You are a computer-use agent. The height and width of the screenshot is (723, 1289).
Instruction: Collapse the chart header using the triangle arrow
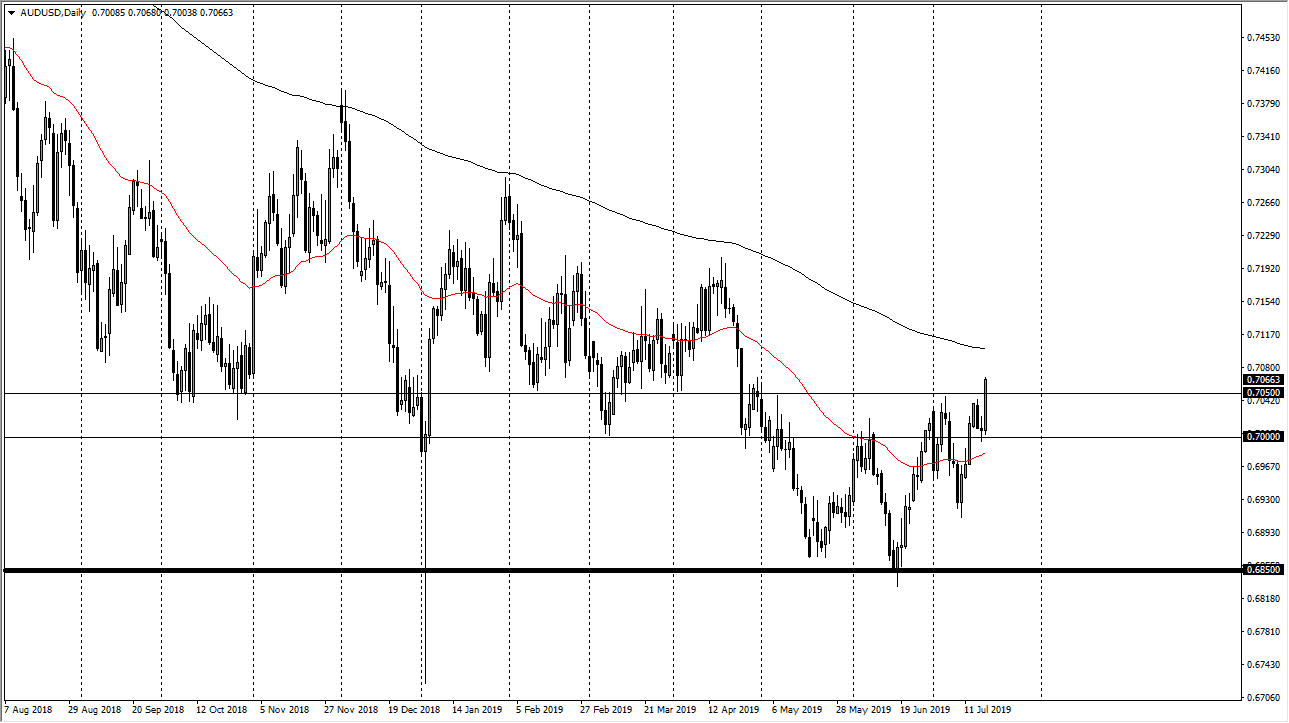click(x=11, y=14)
